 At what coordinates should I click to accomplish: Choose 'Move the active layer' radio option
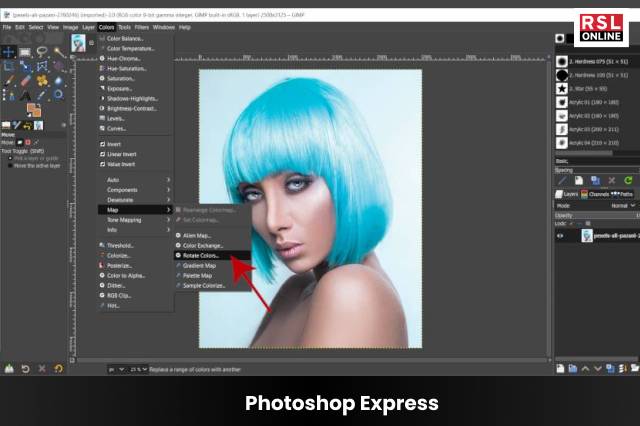coord(34,166)
